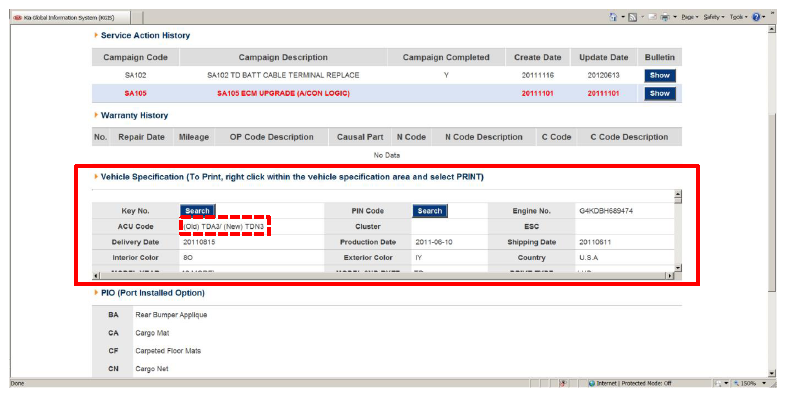Expand the Print dropdown arrow
The height and width of the screenshot is (397, 786).
coord(675,17)
